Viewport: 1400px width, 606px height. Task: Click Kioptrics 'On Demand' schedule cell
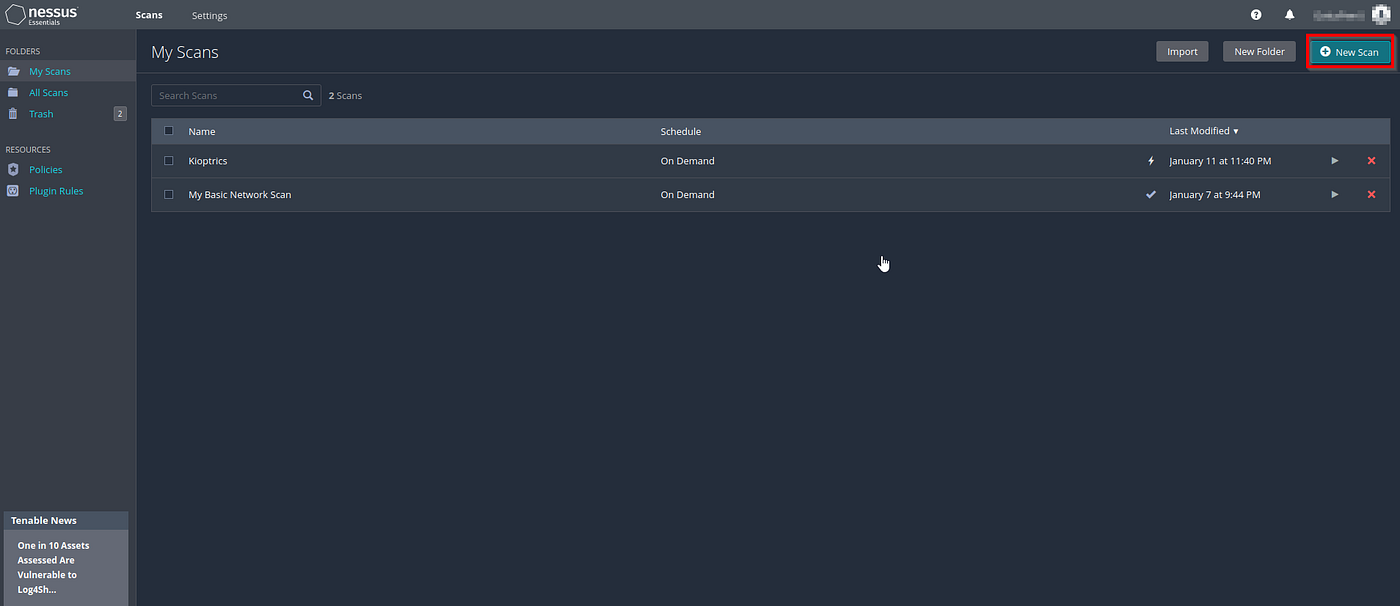point(688,161)
